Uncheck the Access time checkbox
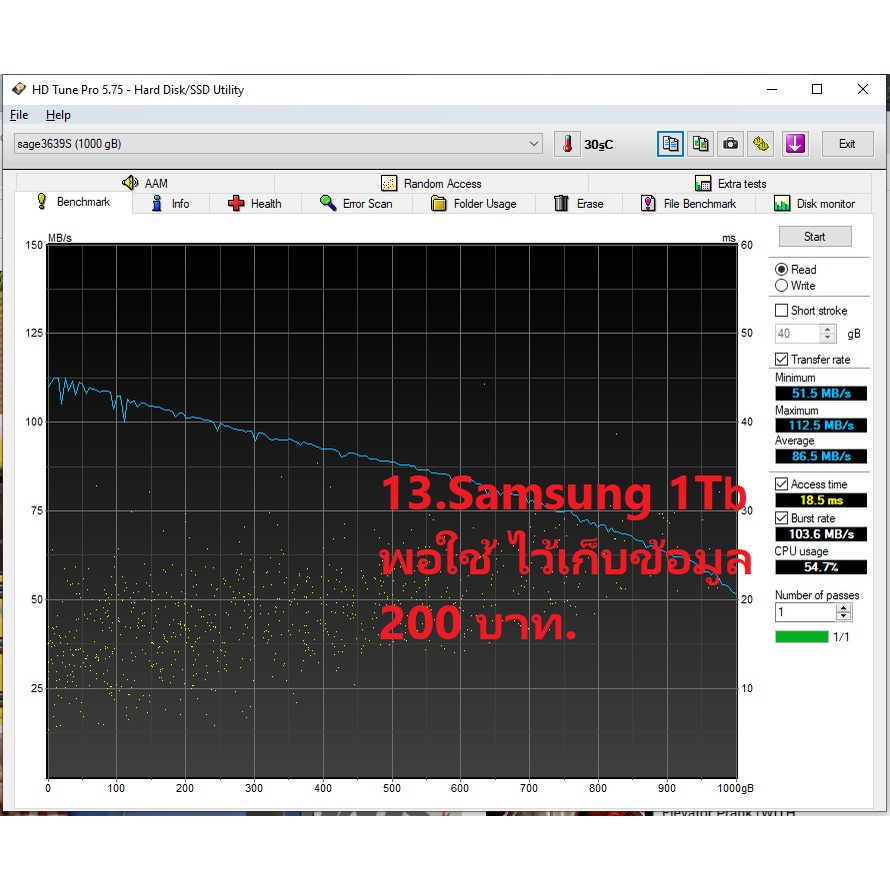 (781, 484)
